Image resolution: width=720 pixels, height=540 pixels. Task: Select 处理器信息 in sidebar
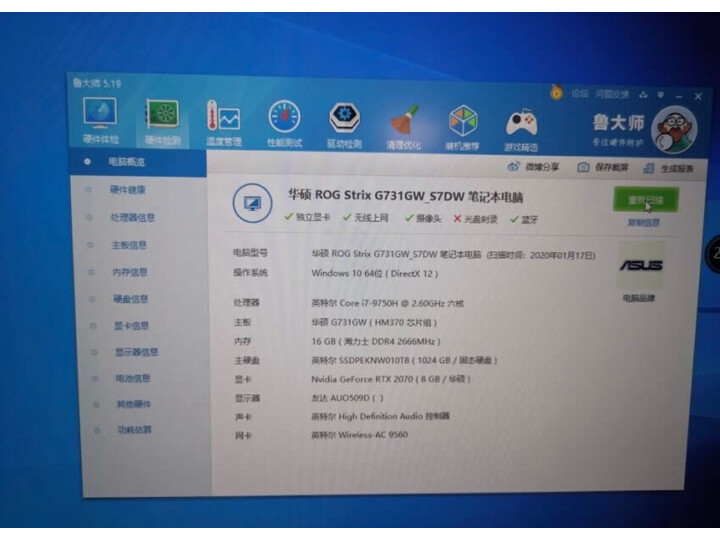(133, 217)
